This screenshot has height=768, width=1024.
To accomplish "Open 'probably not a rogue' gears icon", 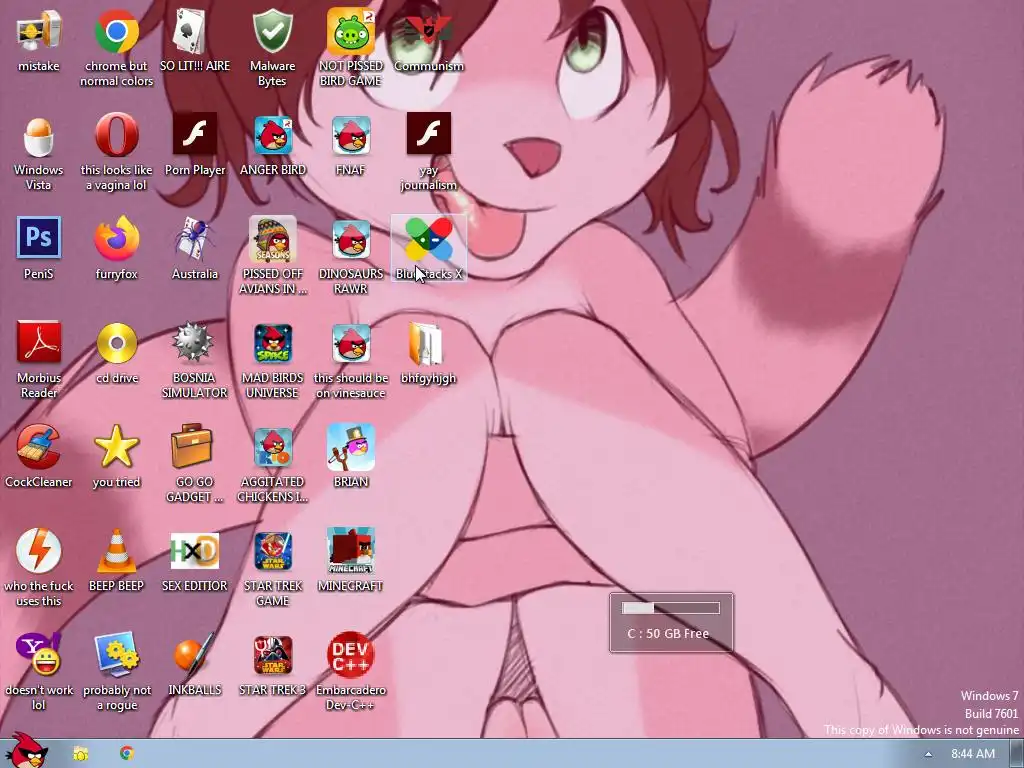I will tap(116, 655).
